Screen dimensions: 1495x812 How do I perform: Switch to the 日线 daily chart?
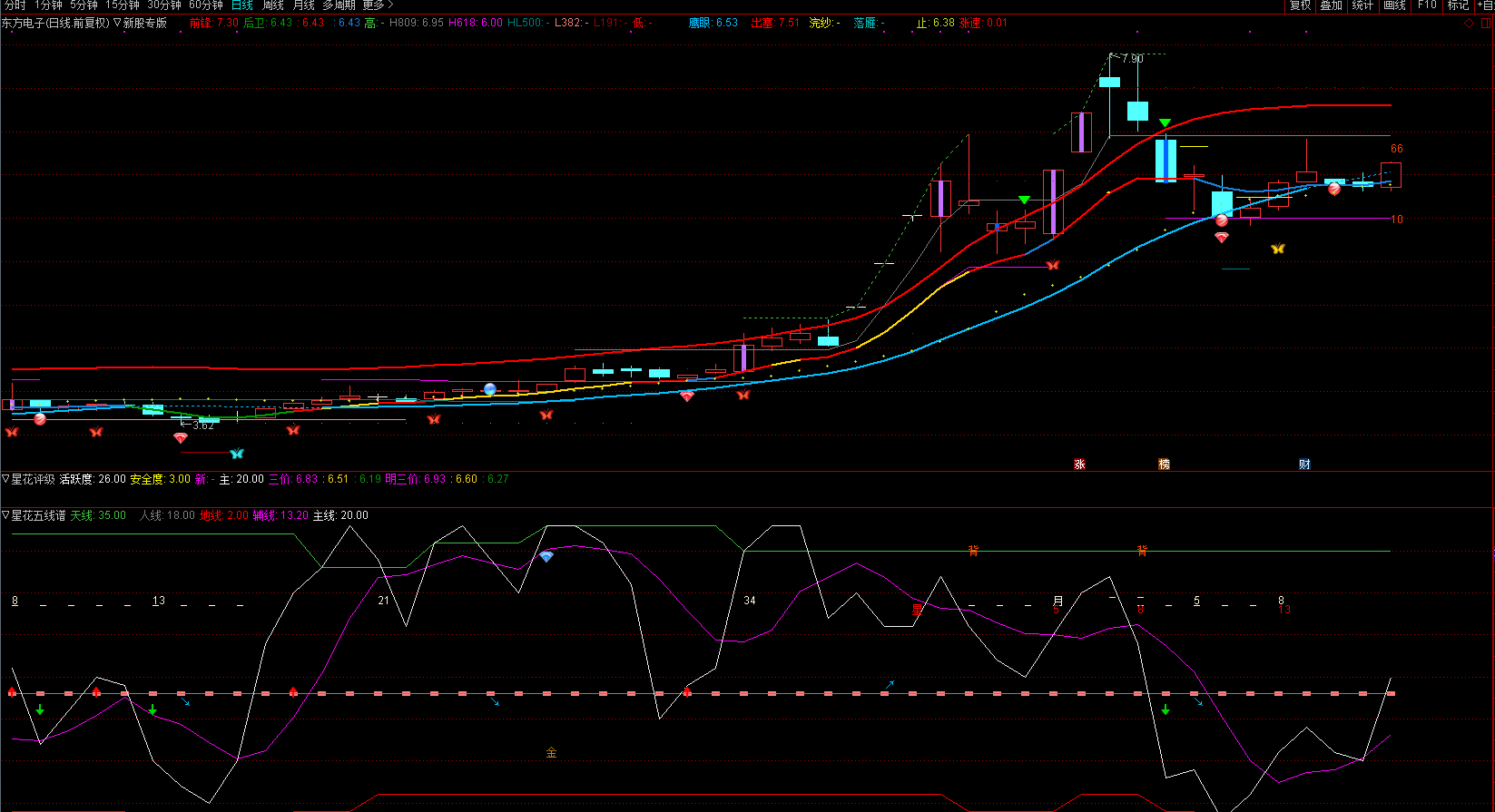pos(242,5)
